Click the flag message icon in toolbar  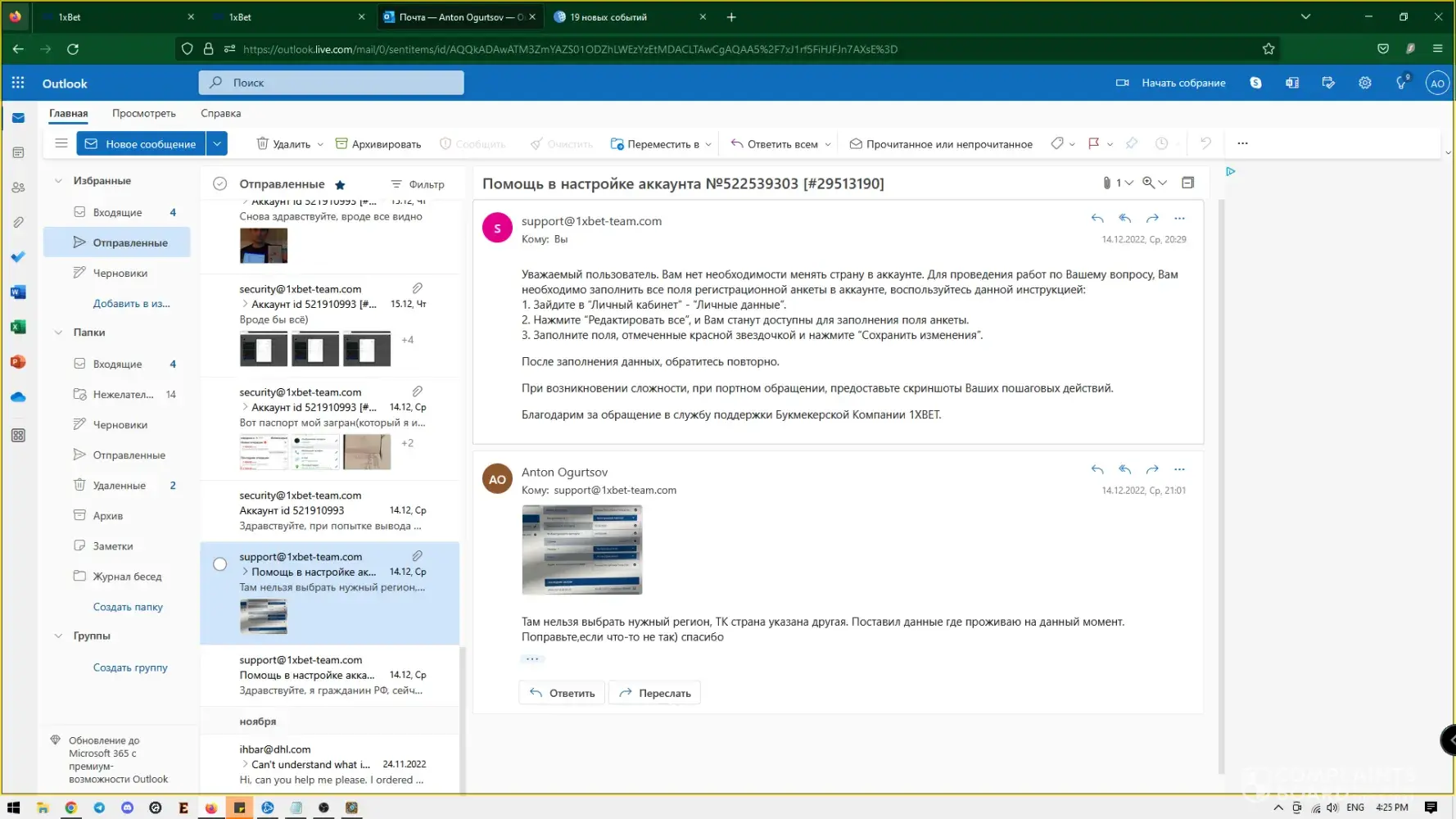coord(1093,143)
